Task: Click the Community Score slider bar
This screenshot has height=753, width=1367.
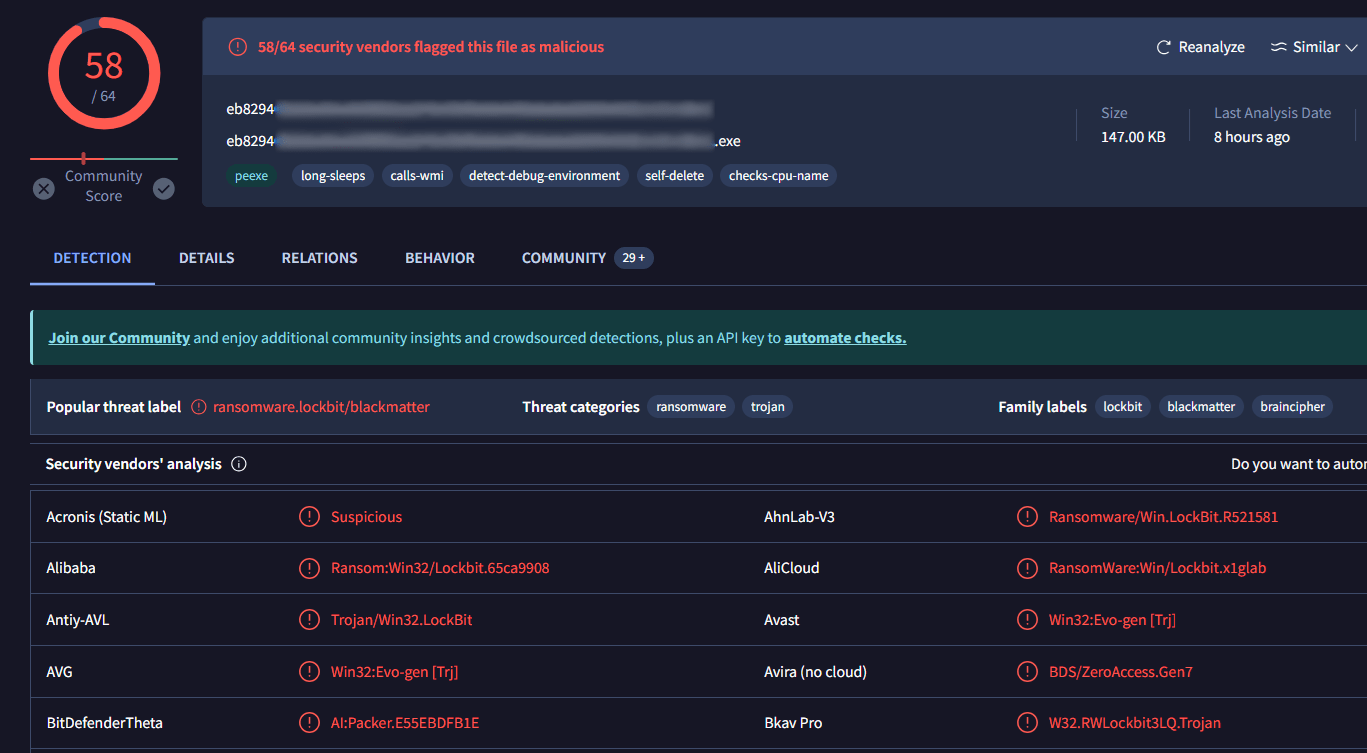Action: [104, 157]
